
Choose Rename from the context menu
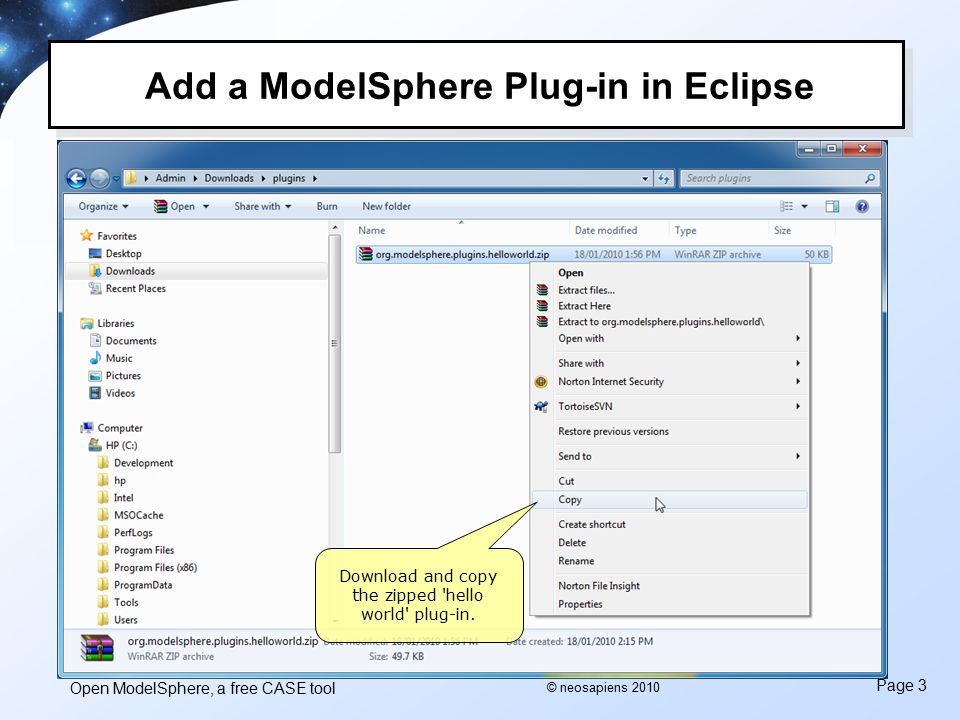point(670,561)
